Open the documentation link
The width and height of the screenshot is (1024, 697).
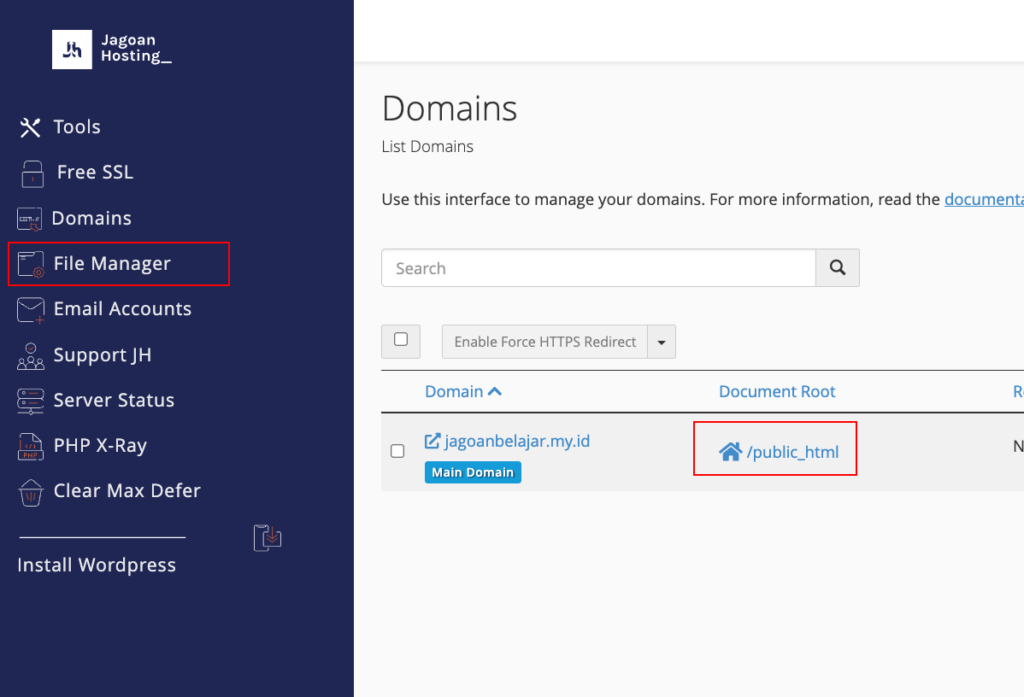(x=984, y=199)
